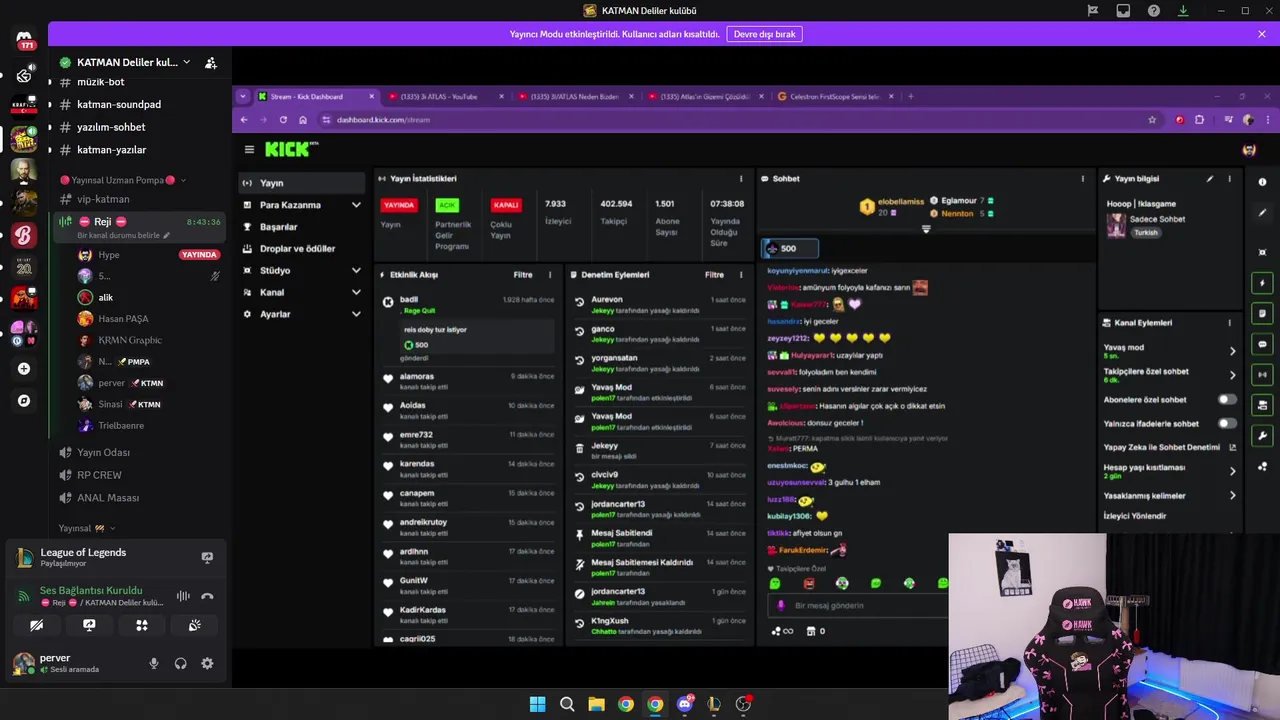The height and width of the screenshot is (720, 1280).
Task: Open the explore servers compass icon
Action: pos(24,401)
